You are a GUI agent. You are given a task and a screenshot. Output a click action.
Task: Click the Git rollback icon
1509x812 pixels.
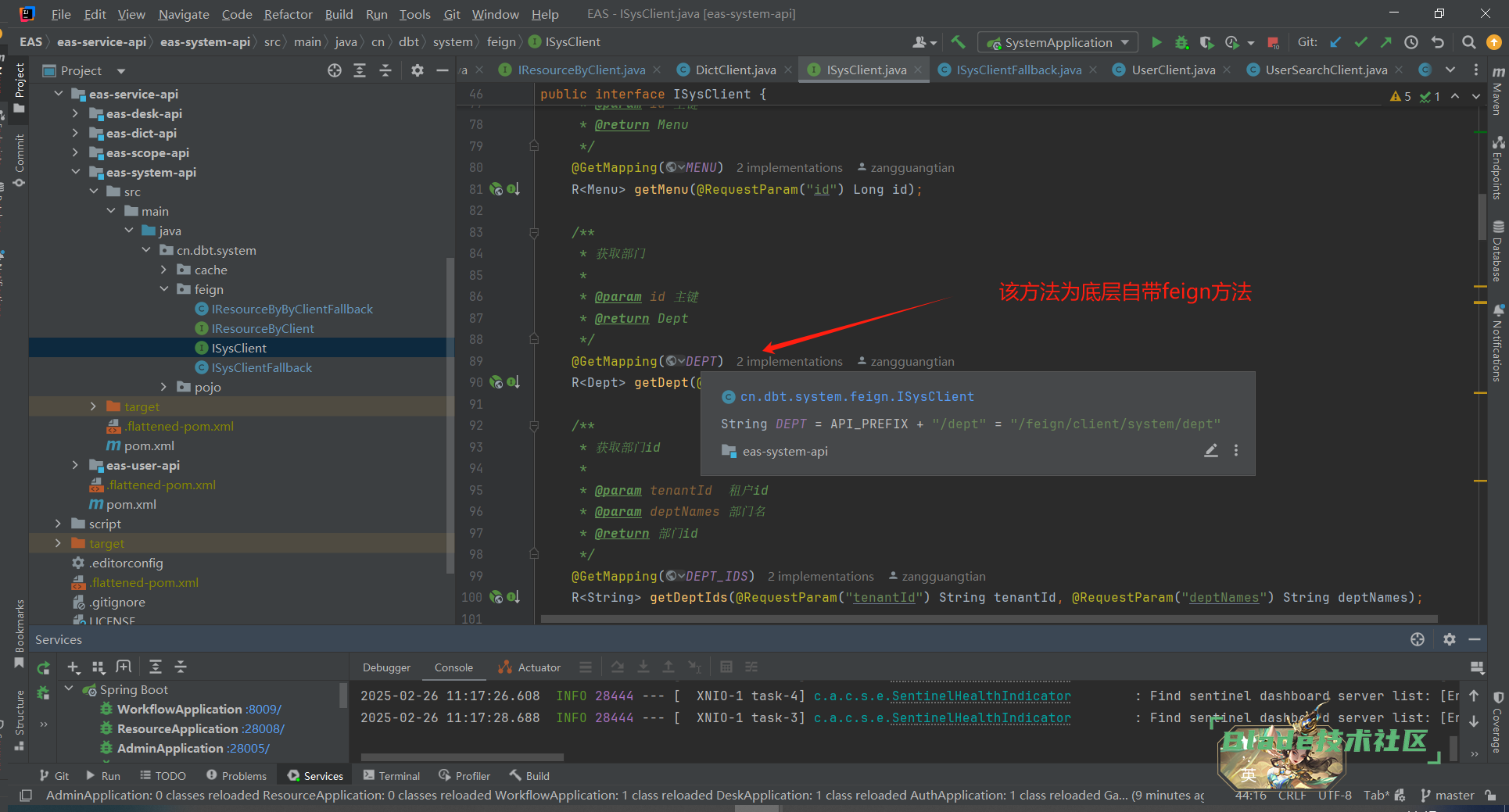point(1437,42)
